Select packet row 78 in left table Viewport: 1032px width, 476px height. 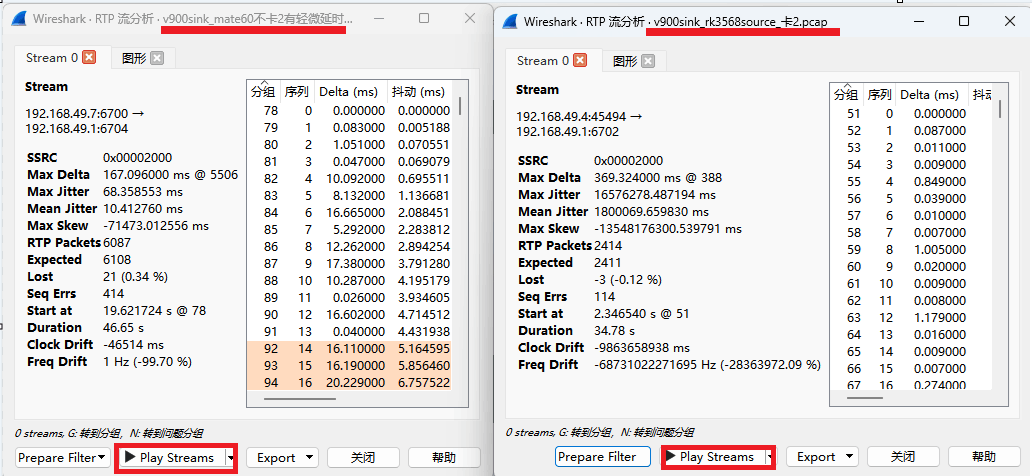[x=349, y=111]
